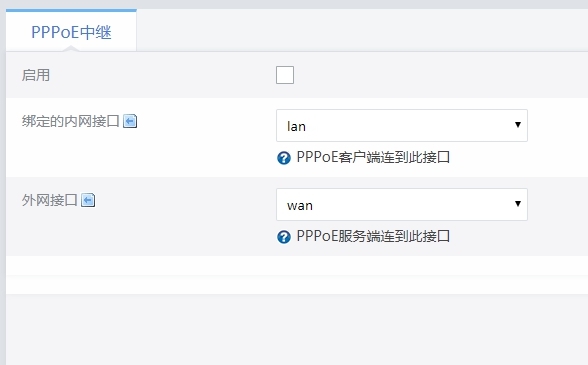Click the 外网接口 label
Viewport: 588px width, 365px height.
50,200
